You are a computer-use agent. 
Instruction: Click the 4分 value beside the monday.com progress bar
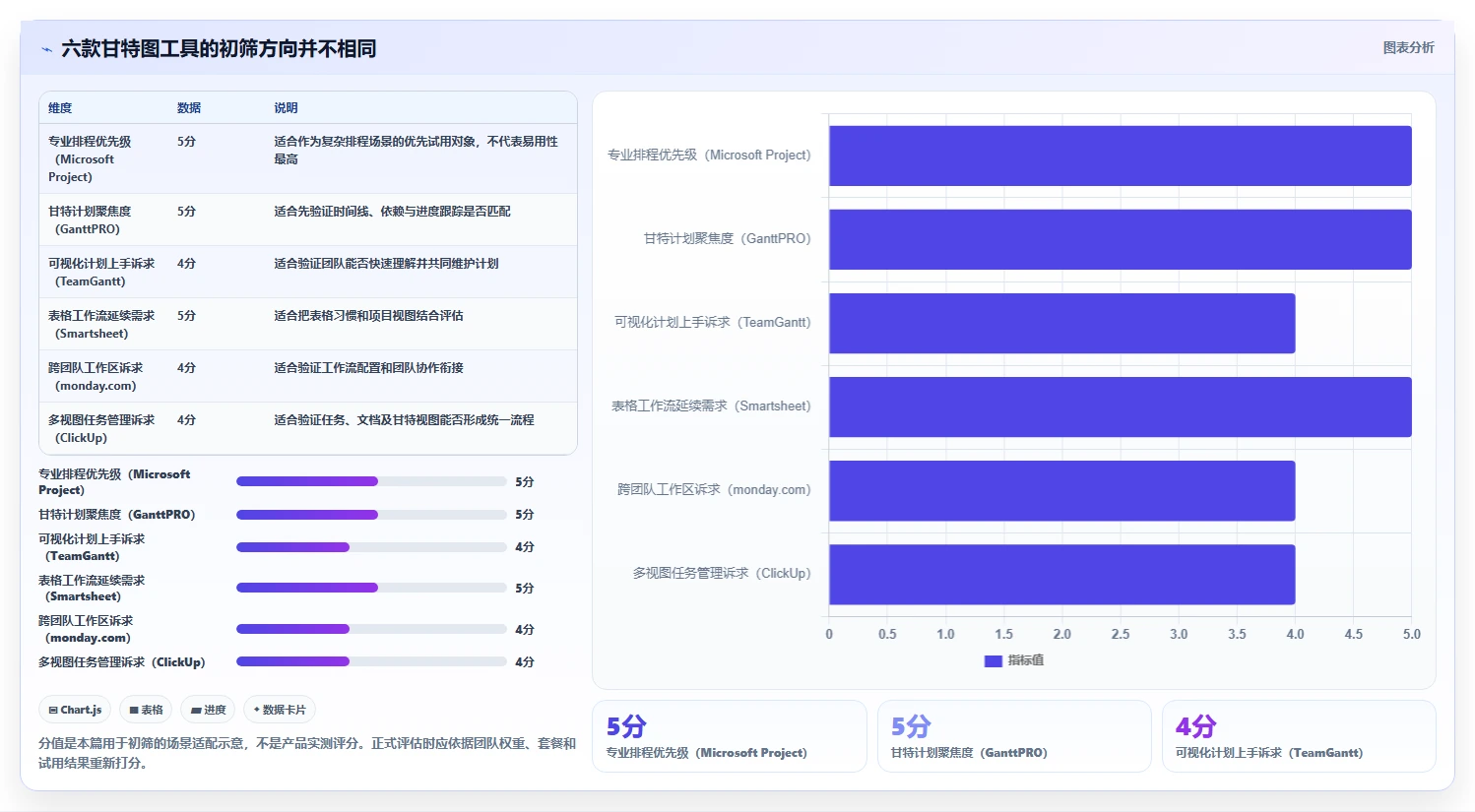pos(525,630)
